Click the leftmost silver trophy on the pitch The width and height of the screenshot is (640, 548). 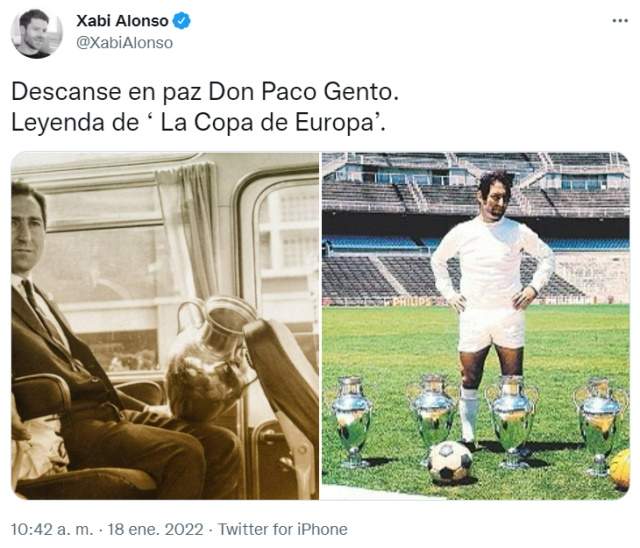point(351,422)
